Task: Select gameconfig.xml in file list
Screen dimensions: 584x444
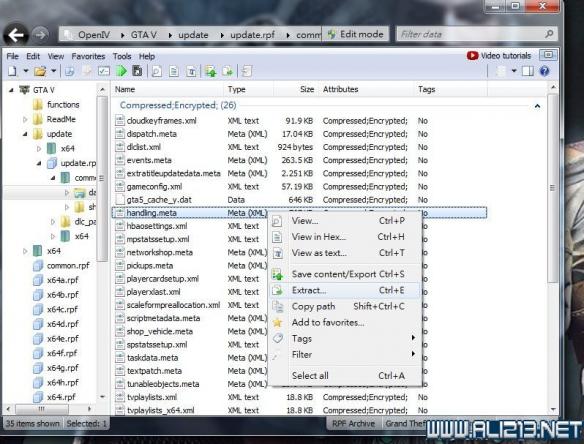Action: (154, 187)
